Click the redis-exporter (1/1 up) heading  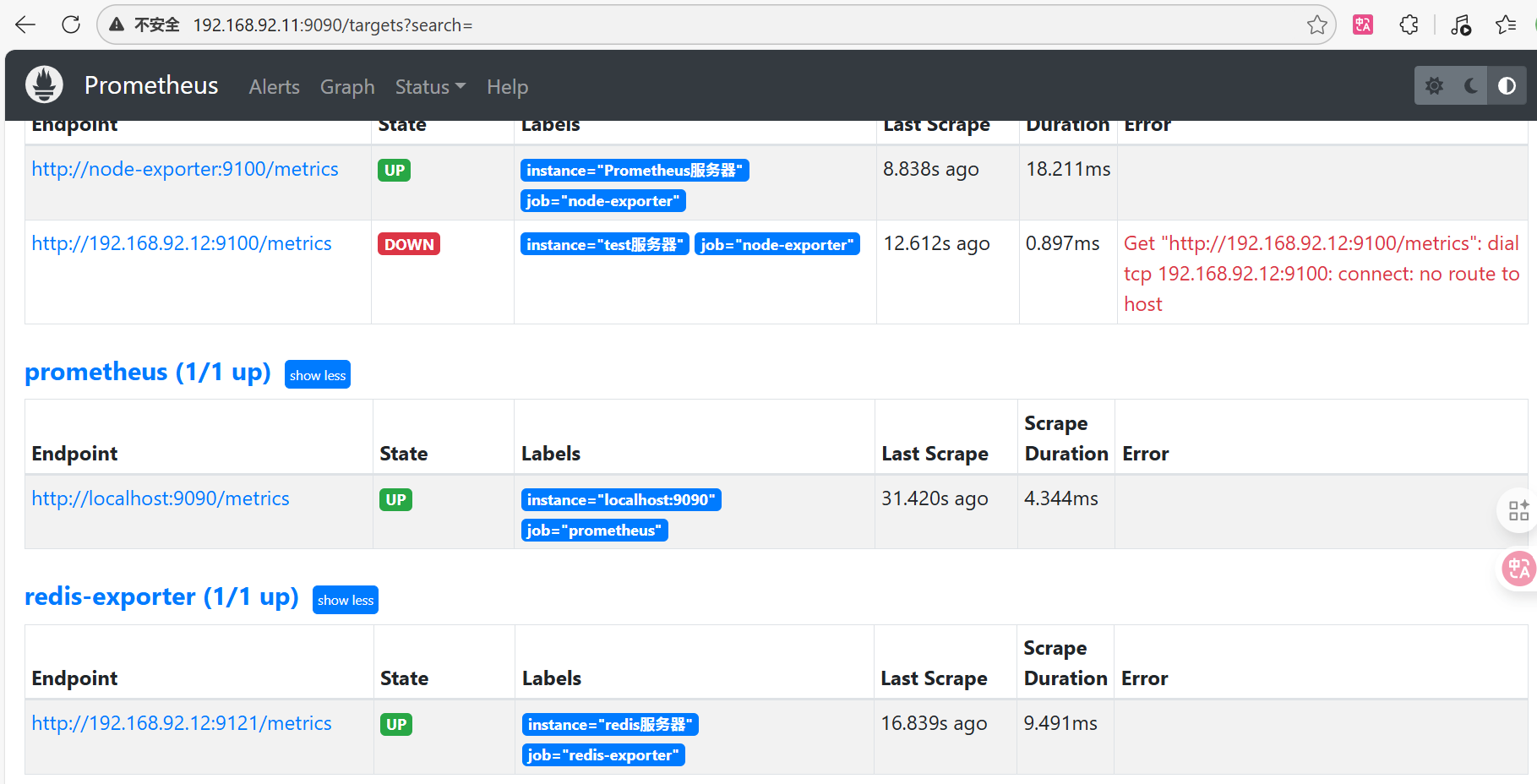pyautogui.click(x=161, y=596)
